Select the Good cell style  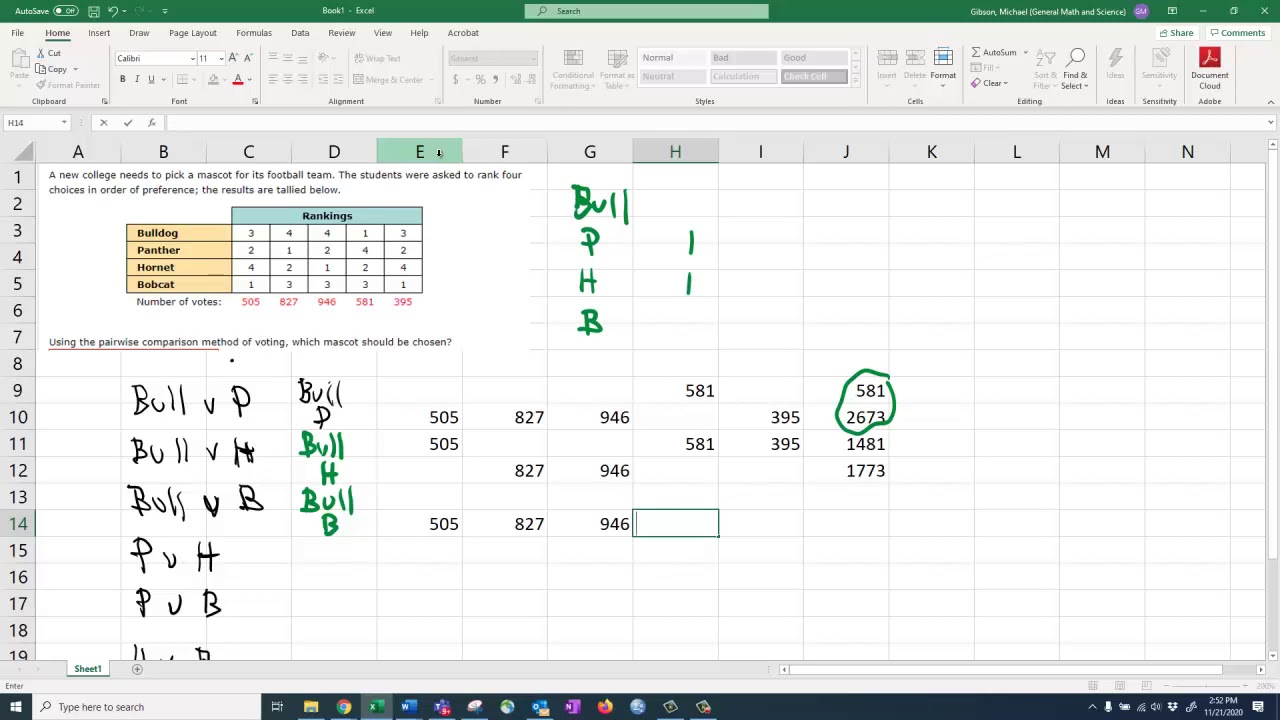[x=815, y=58]
